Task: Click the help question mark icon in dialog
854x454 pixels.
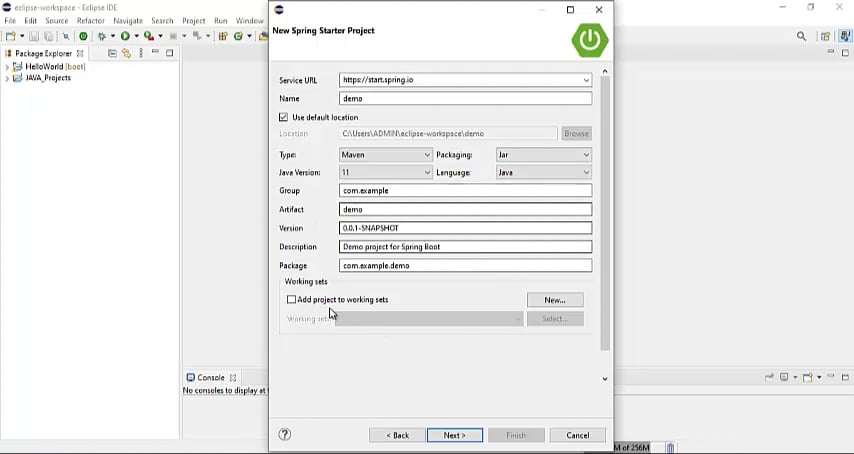Action: point(285,434)
